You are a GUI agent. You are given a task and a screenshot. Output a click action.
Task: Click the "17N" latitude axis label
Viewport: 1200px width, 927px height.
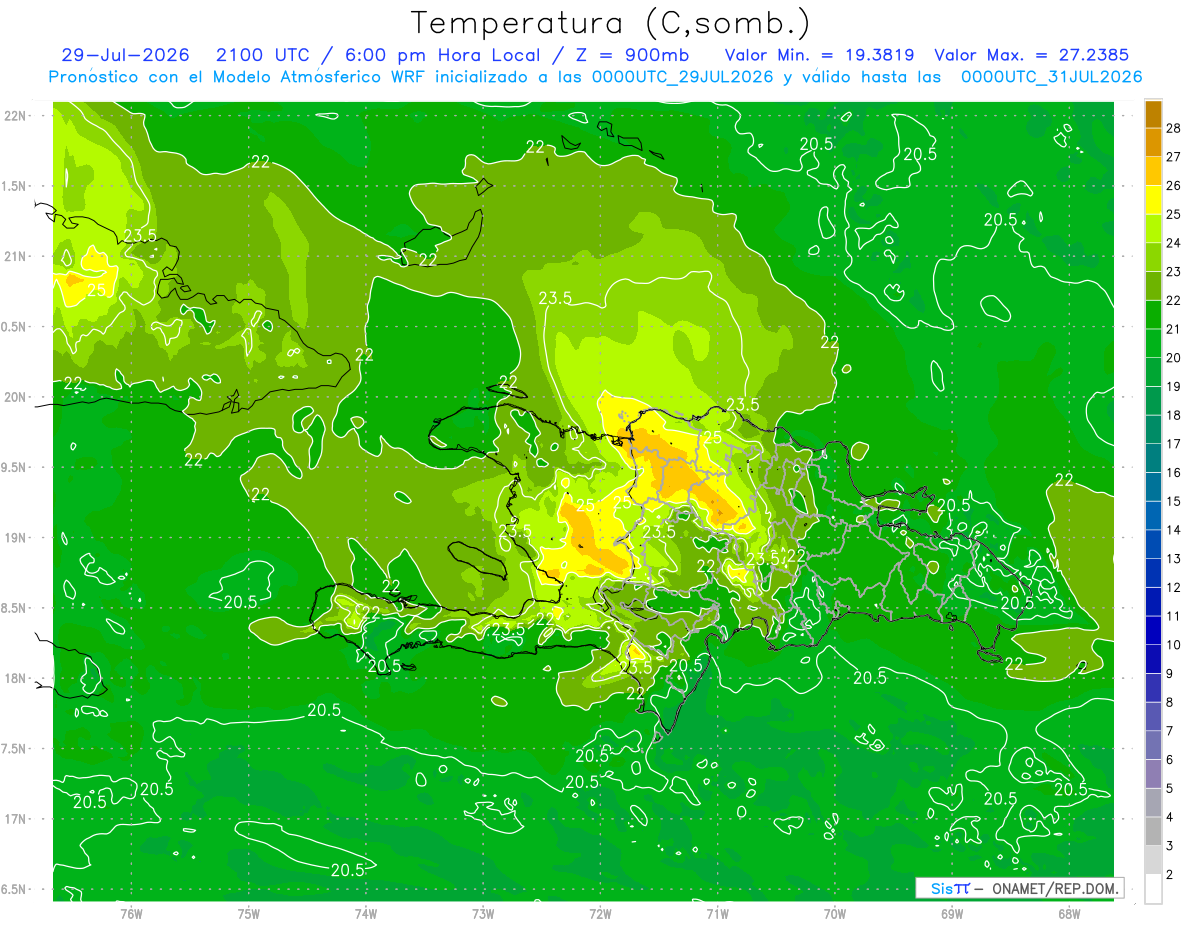16,819
